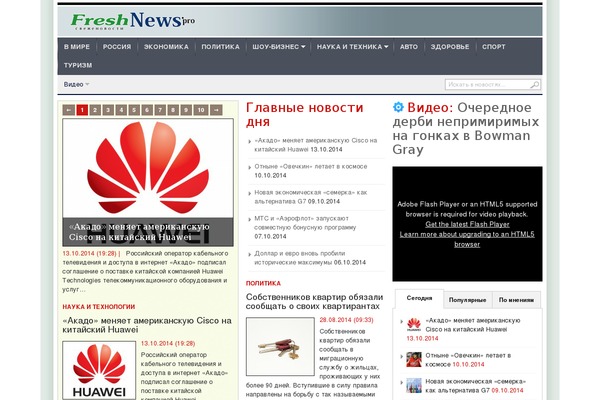The image size is (600, 400).
Task: Click the blue gear icon beside Видео
Action: pyautogui.click(x=398, y=107)
